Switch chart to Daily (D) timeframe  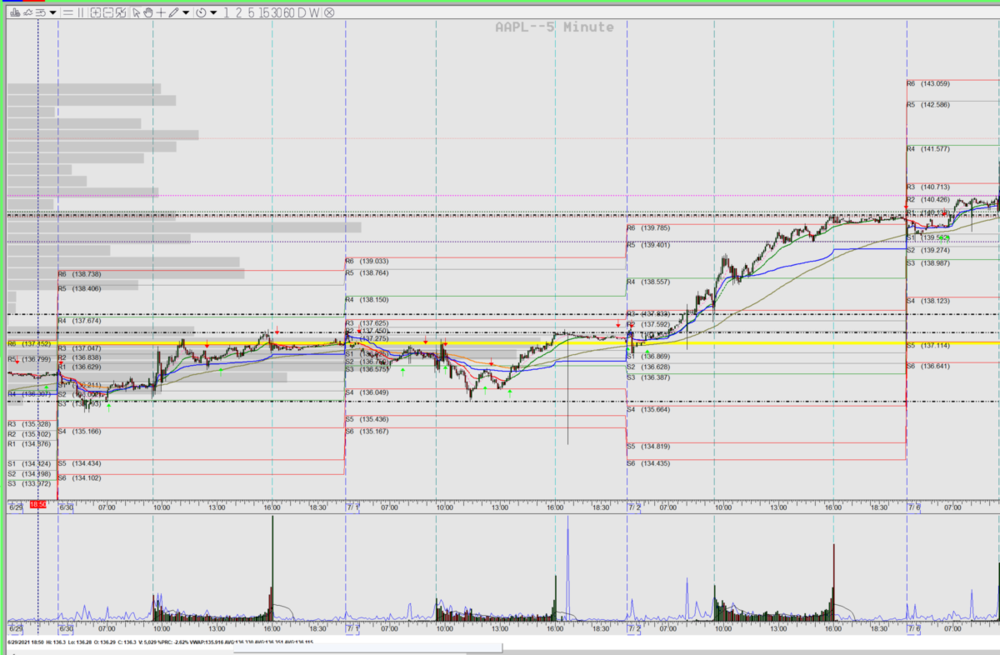301,13
